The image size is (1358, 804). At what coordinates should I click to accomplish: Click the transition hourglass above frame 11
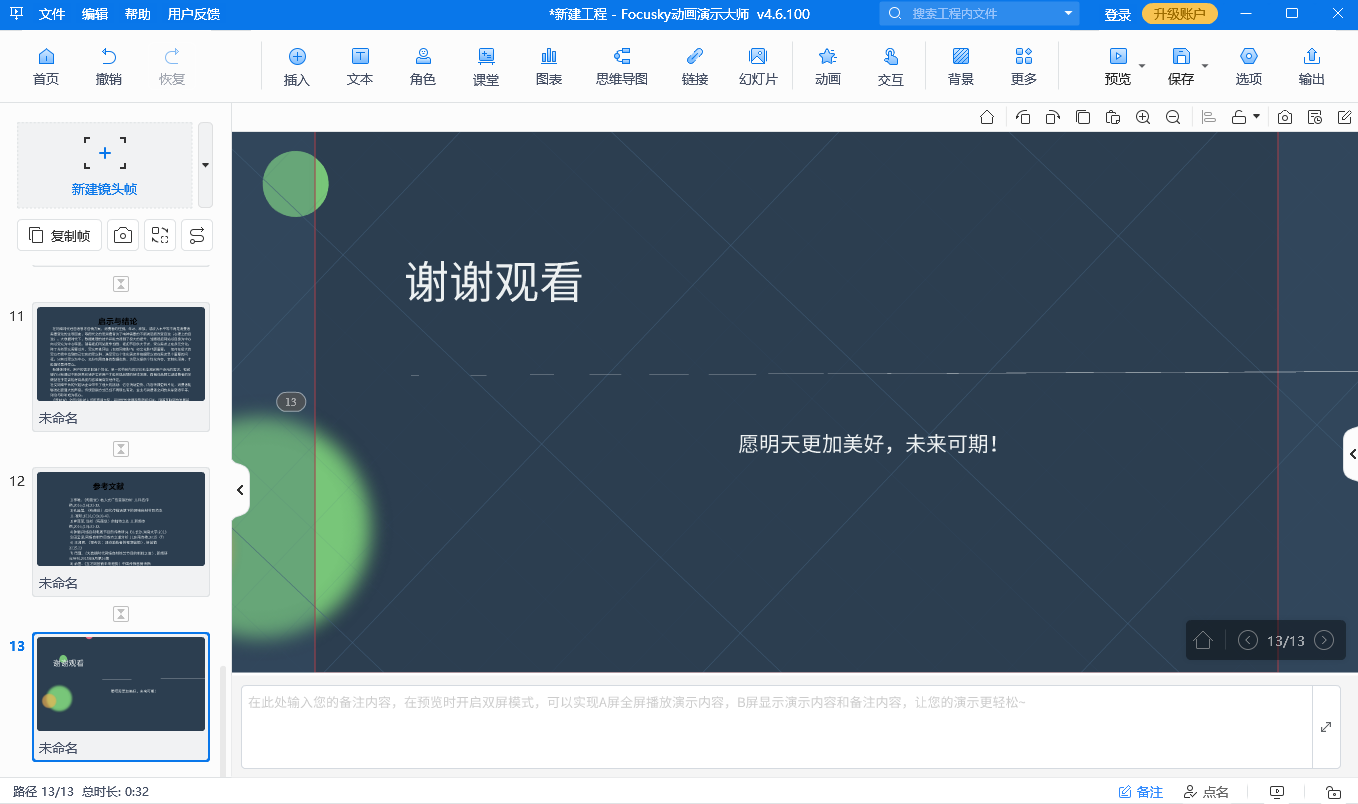tap(121, 284)
